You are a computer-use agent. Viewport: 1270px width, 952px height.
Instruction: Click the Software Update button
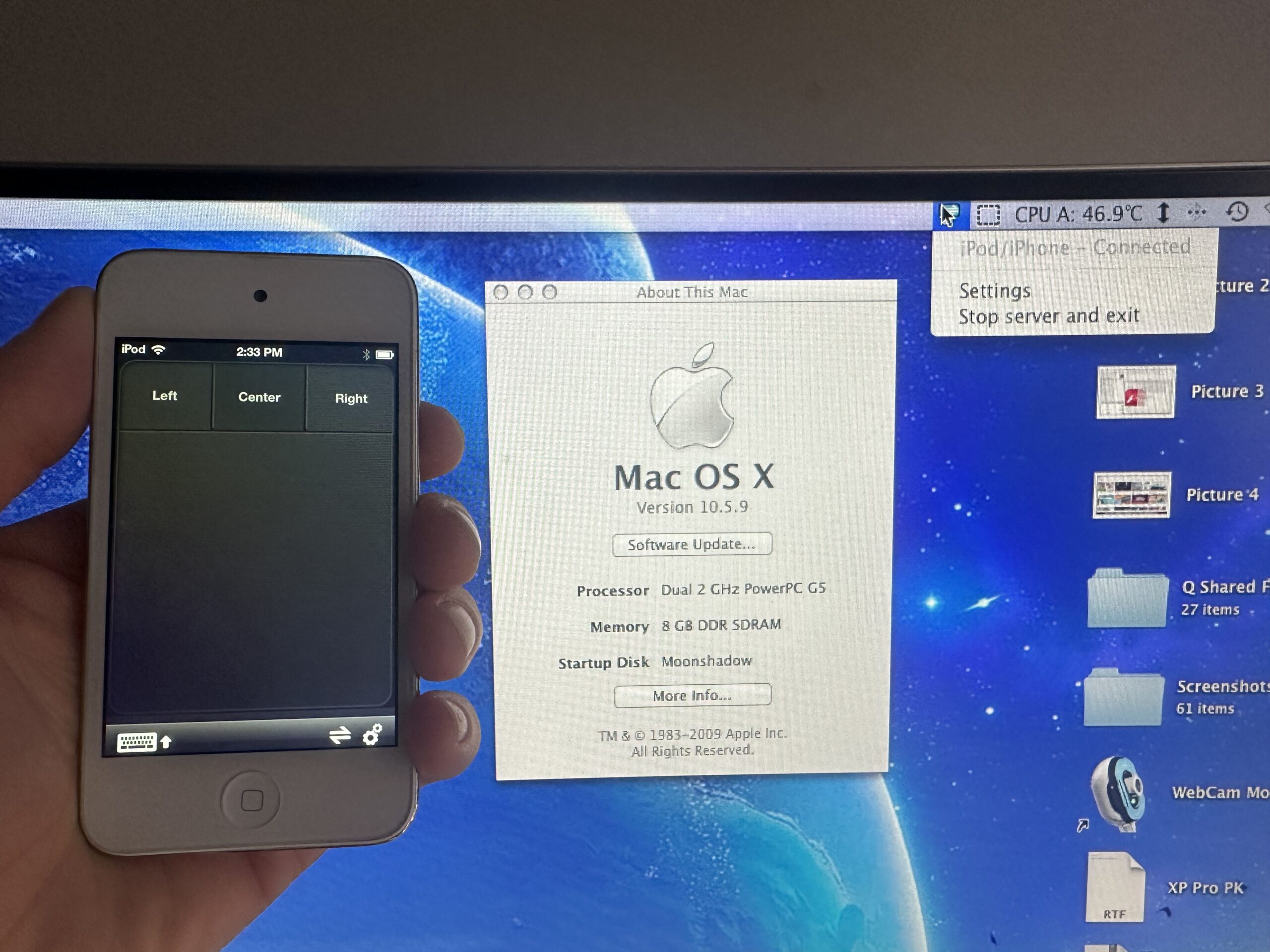point(692,544)
